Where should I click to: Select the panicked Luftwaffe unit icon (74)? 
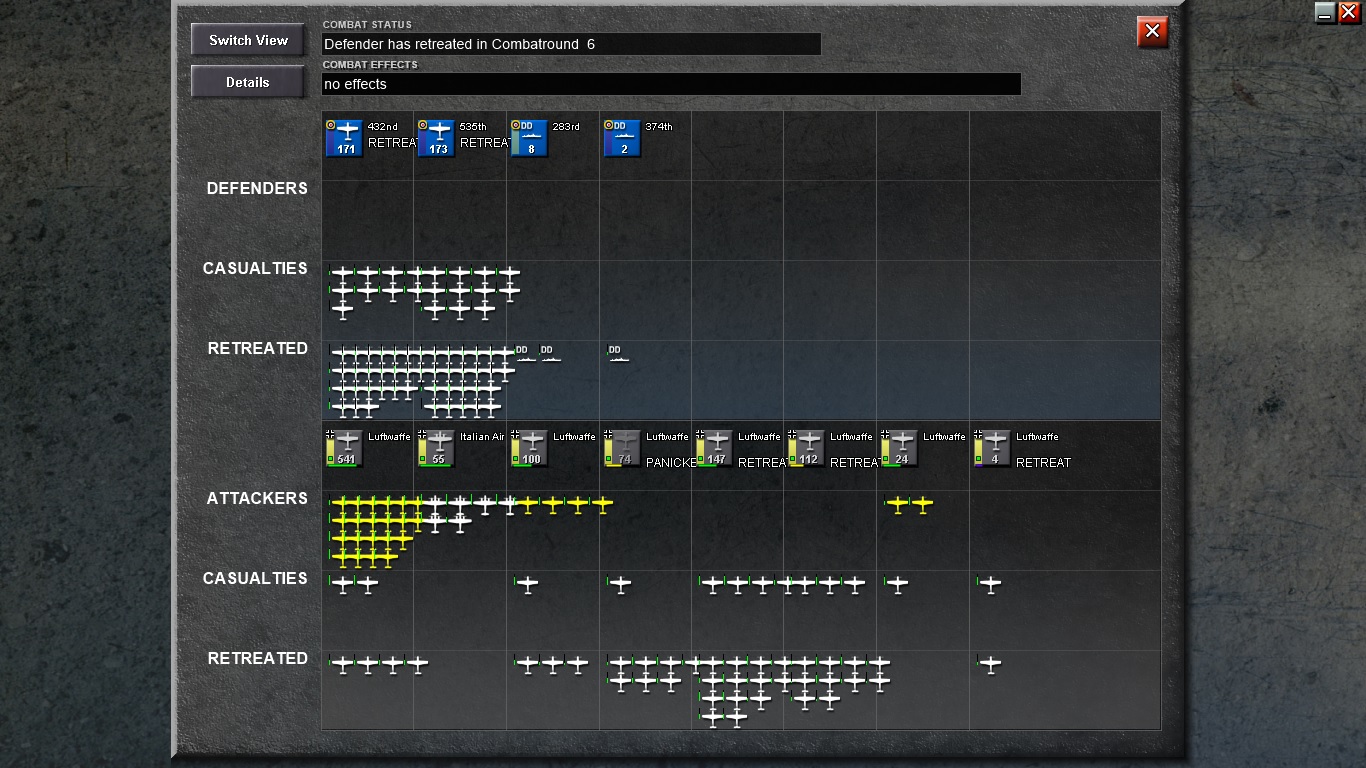click(622, 448)
